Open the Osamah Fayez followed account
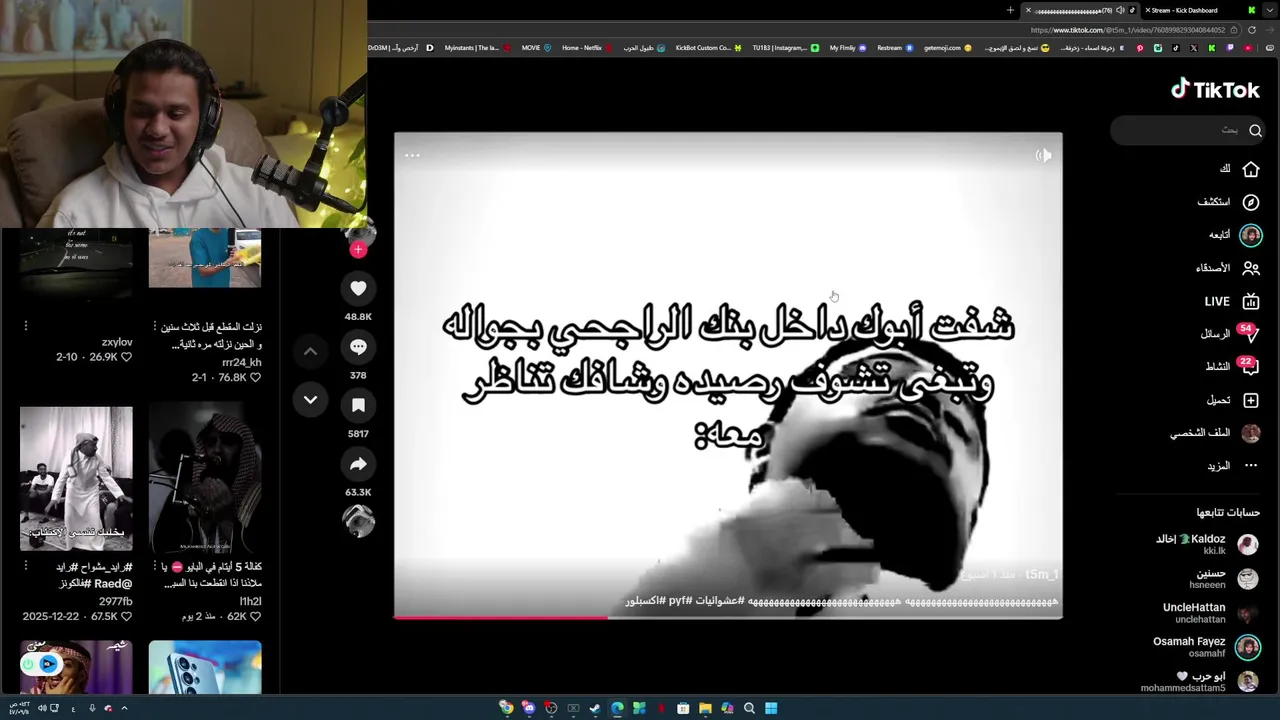The width and height of the screenshot is (1280, 720). tap(1206, 647)
